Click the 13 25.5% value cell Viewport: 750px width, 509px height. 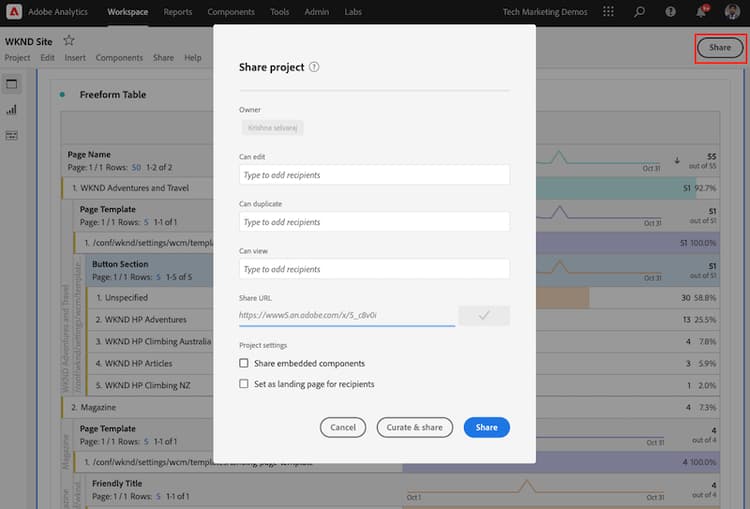tap(698, 320)
